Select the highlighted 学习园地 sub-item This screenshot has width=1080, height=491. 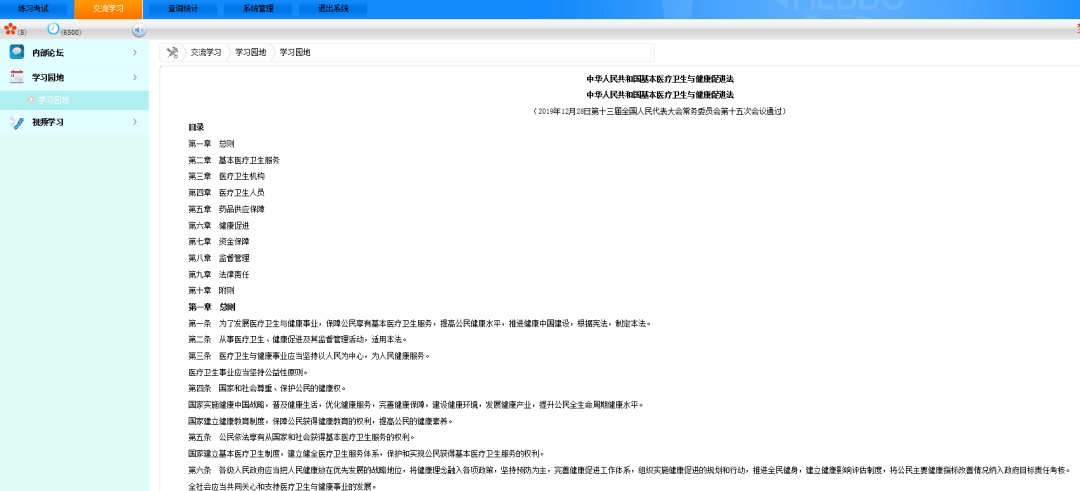[74, 100]
